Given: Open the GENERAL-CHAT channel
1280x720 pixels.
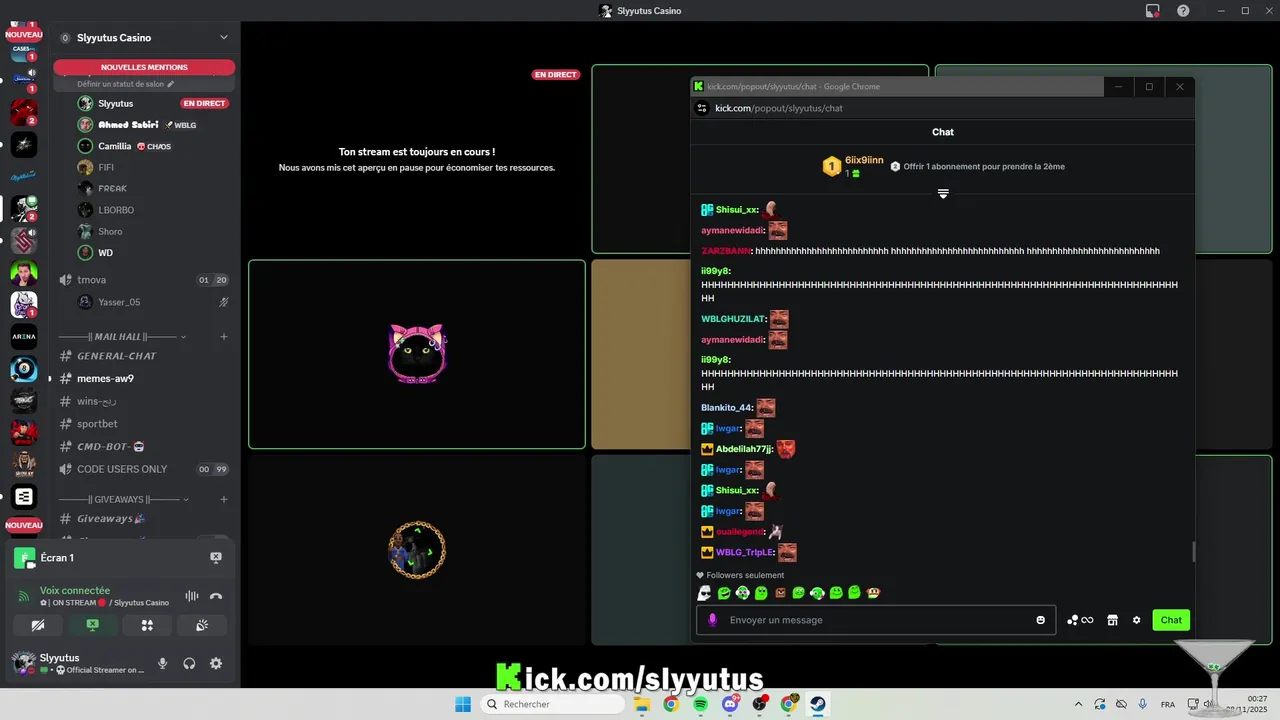Looking at the screenshot, I should [144, 356].
